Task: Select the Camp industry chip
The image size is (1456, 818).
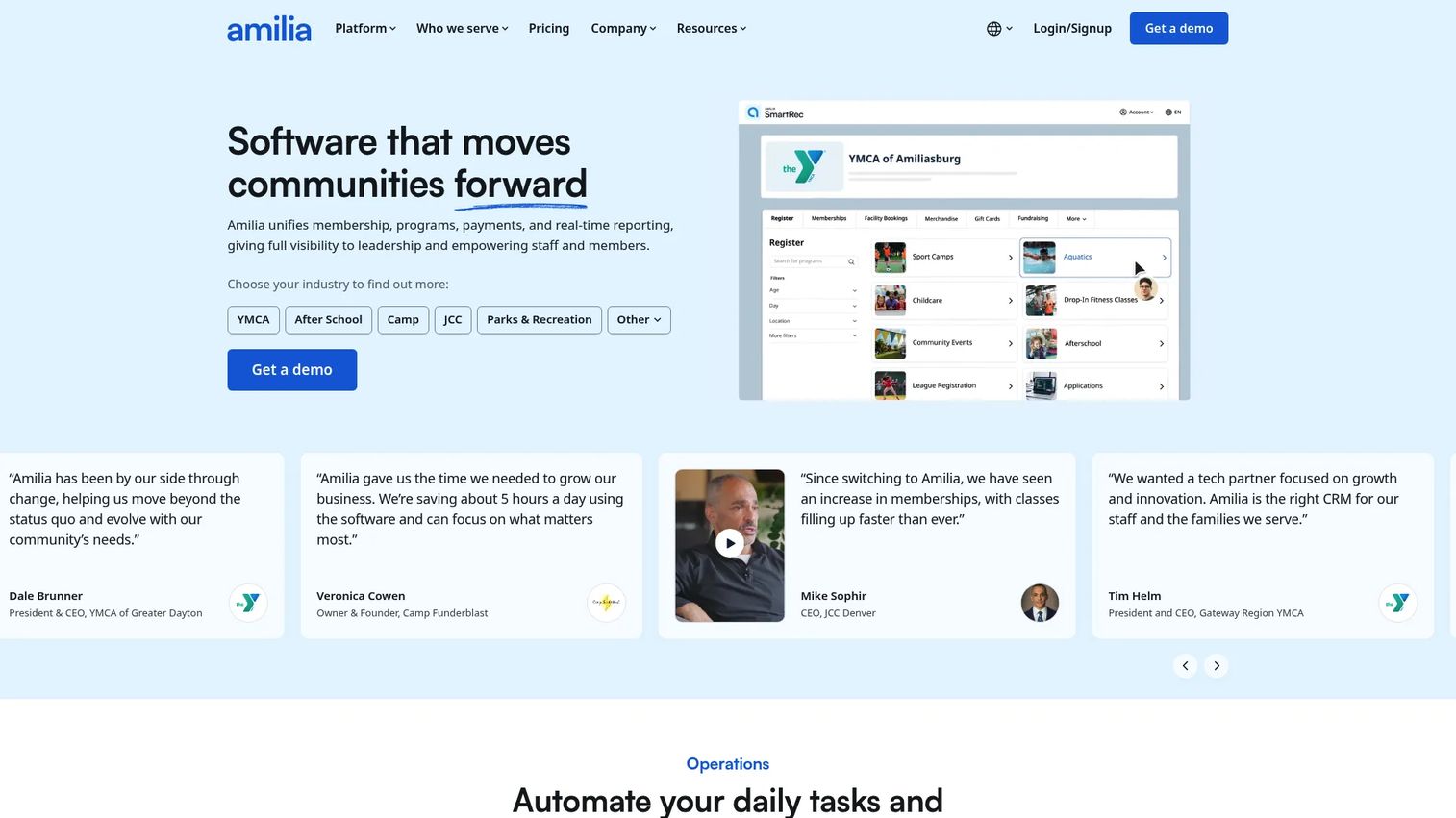Action: click(403, 320)
